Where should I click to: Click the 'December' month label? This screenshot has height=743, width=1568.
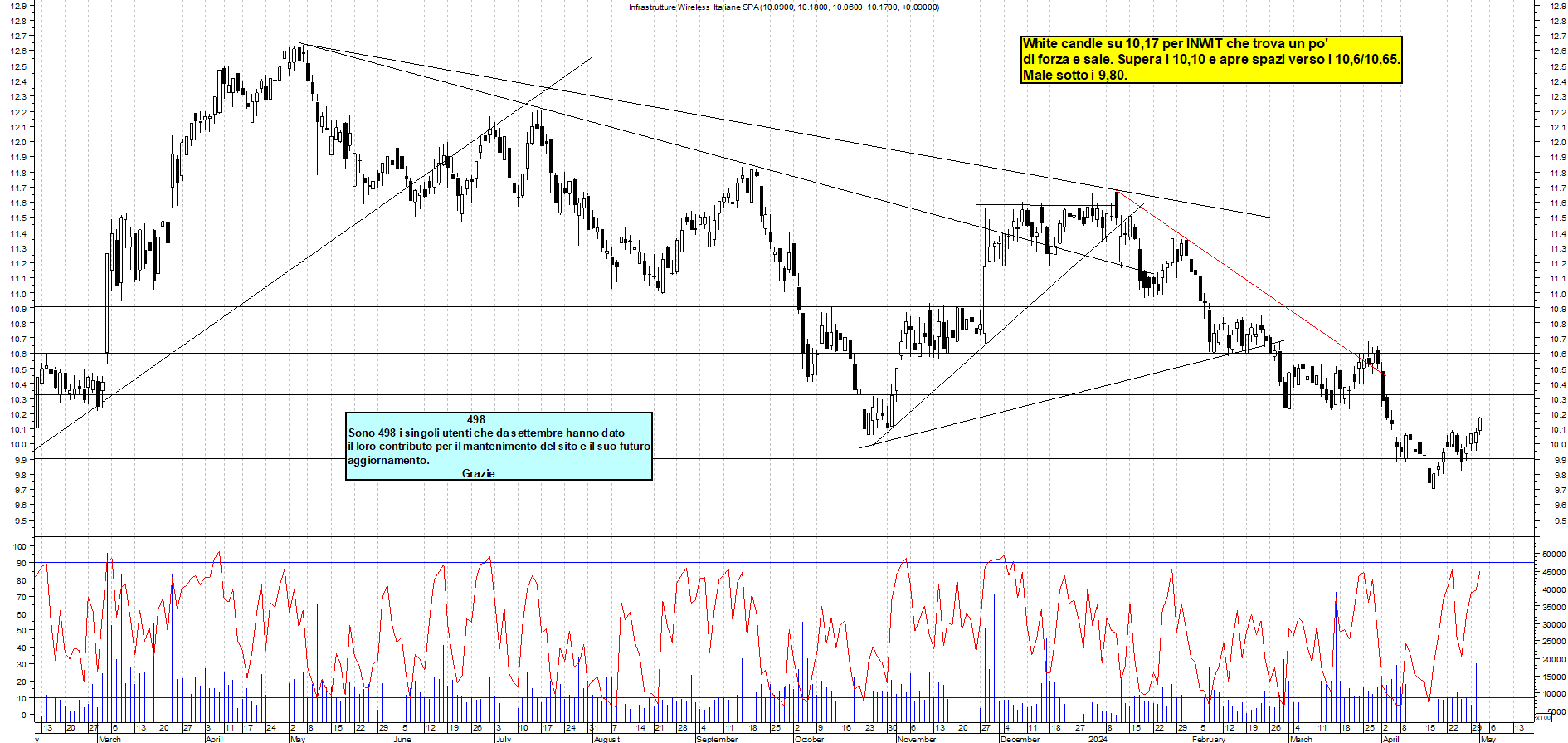1020,739
